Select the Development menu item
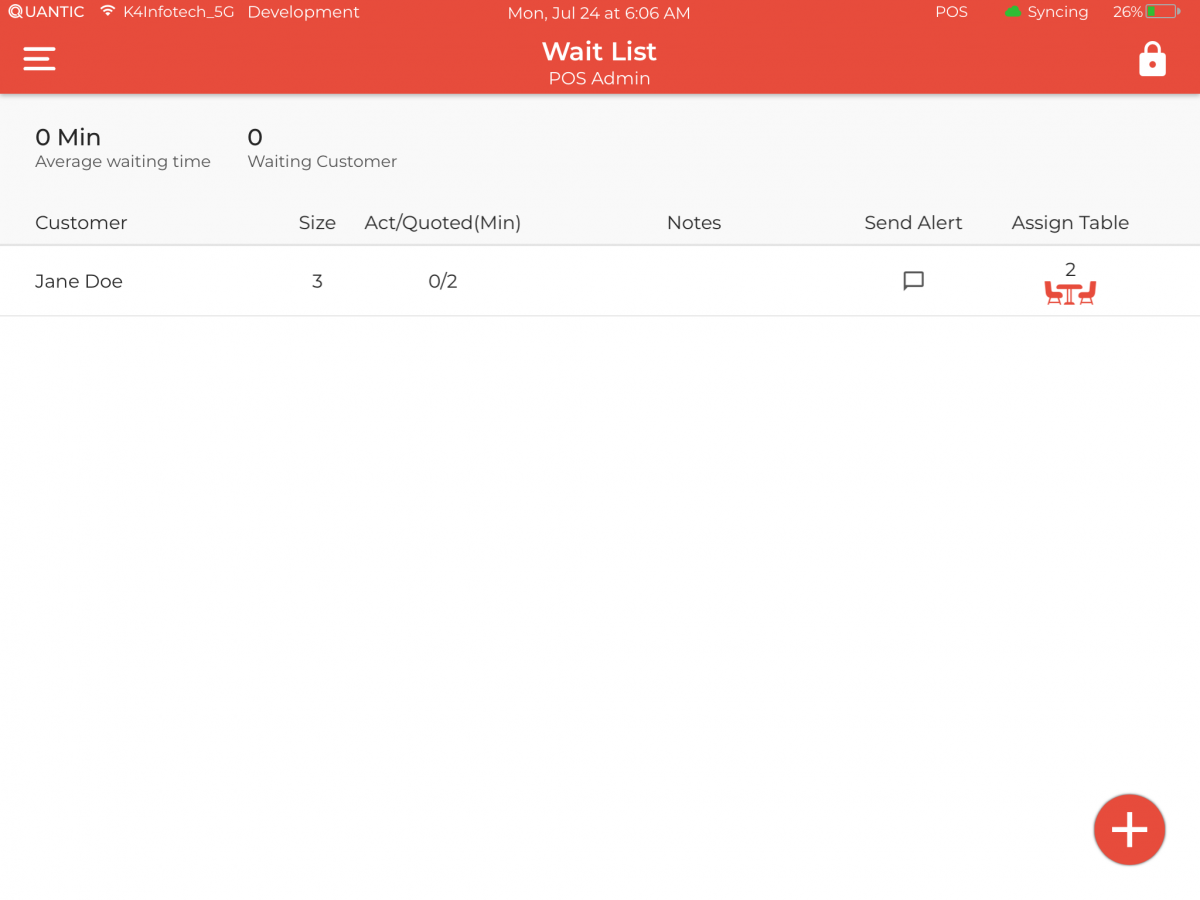Image resolution: width=1200 pixels, height=900 pixels. coord(303,12)
